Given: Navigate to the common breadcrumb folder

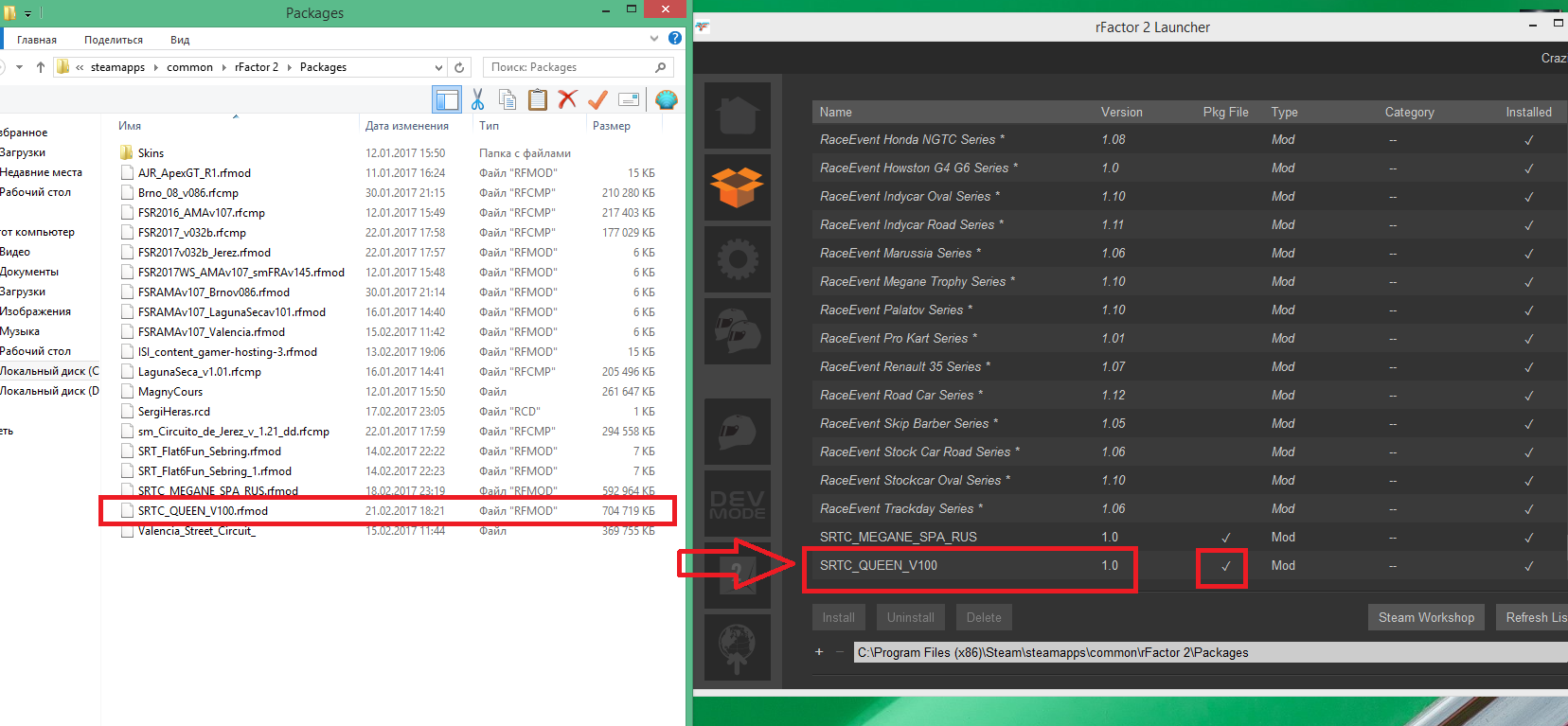Looking at the screenshot, I should pos(189,67).
